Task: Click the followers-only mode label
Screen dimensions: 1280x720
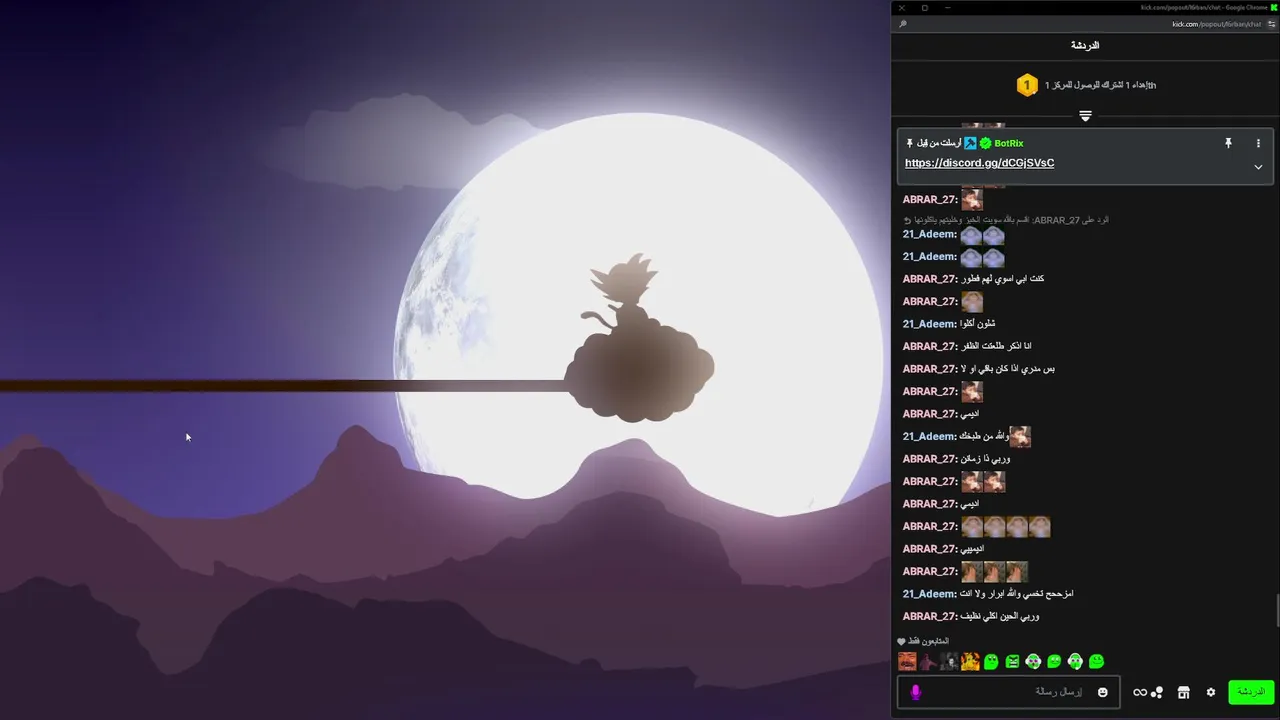Action: (928, 641)
